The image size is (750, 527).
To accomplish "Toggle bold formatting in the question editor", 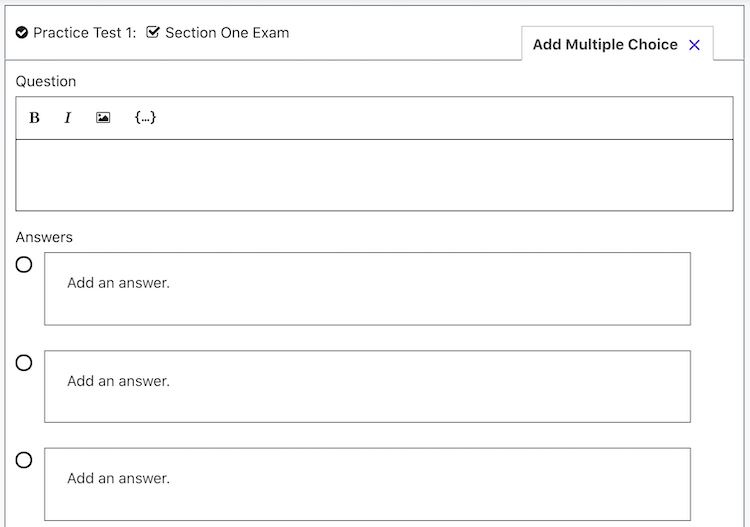I will [34, 118].
